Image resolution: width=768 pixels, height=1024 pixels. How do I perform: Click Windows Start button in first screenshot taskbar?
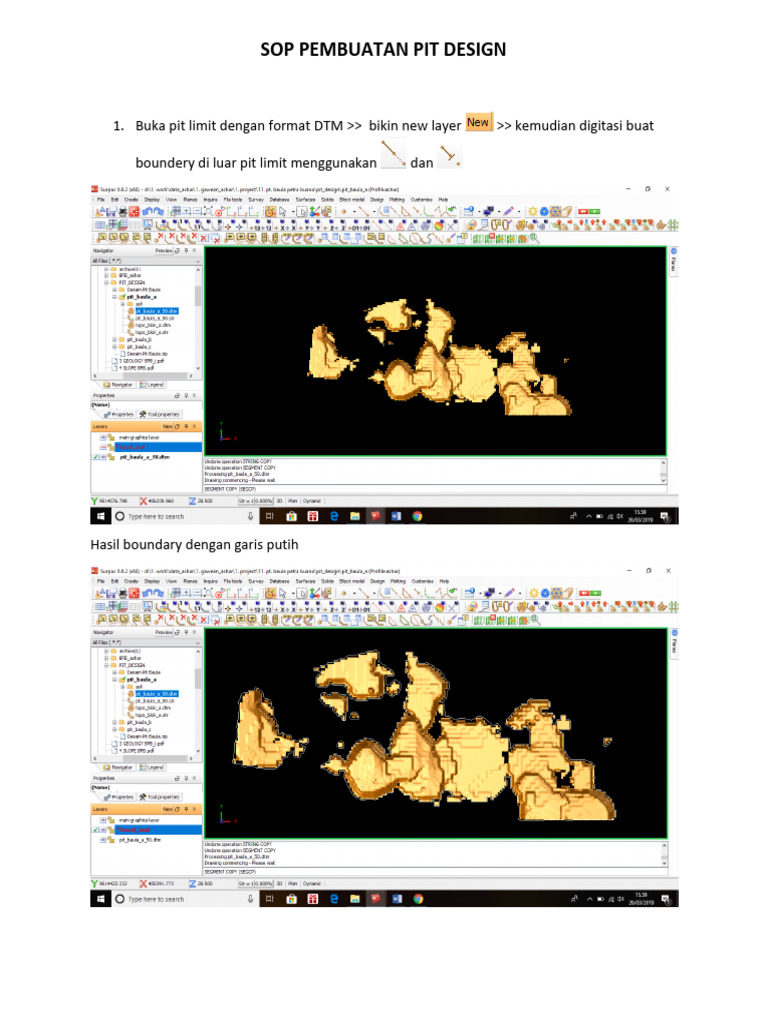click(x=101, y=516)
